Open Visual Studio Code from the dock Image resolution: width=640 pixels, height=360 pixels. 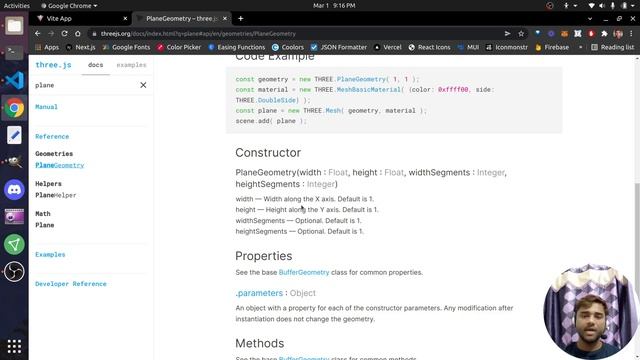coord(14,80)
